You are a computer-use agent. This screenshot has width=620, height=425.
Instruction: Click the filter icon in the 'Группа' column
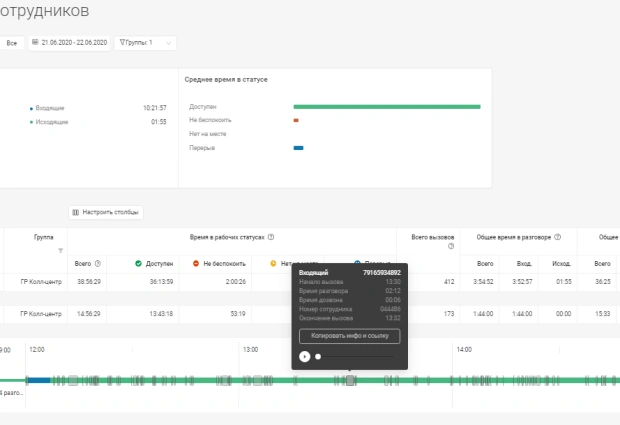coord(60,250)
